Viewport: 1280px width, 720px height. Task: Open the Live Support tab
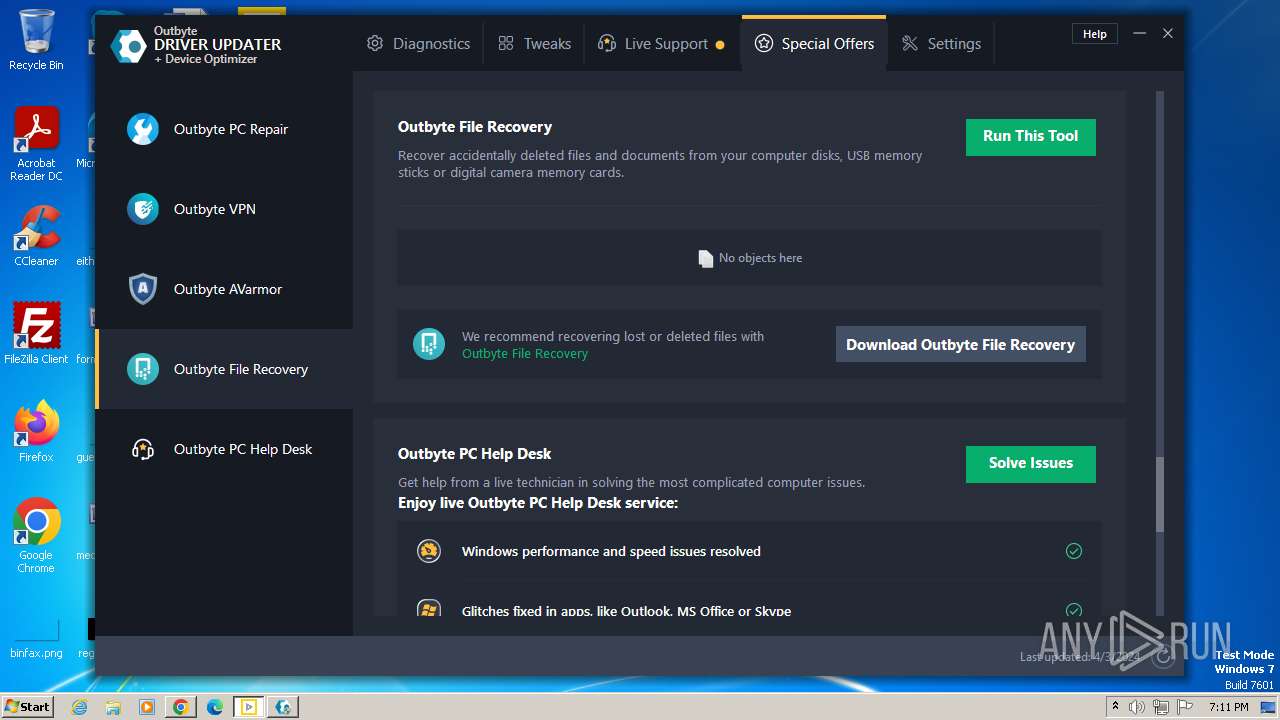click(661, 44)
